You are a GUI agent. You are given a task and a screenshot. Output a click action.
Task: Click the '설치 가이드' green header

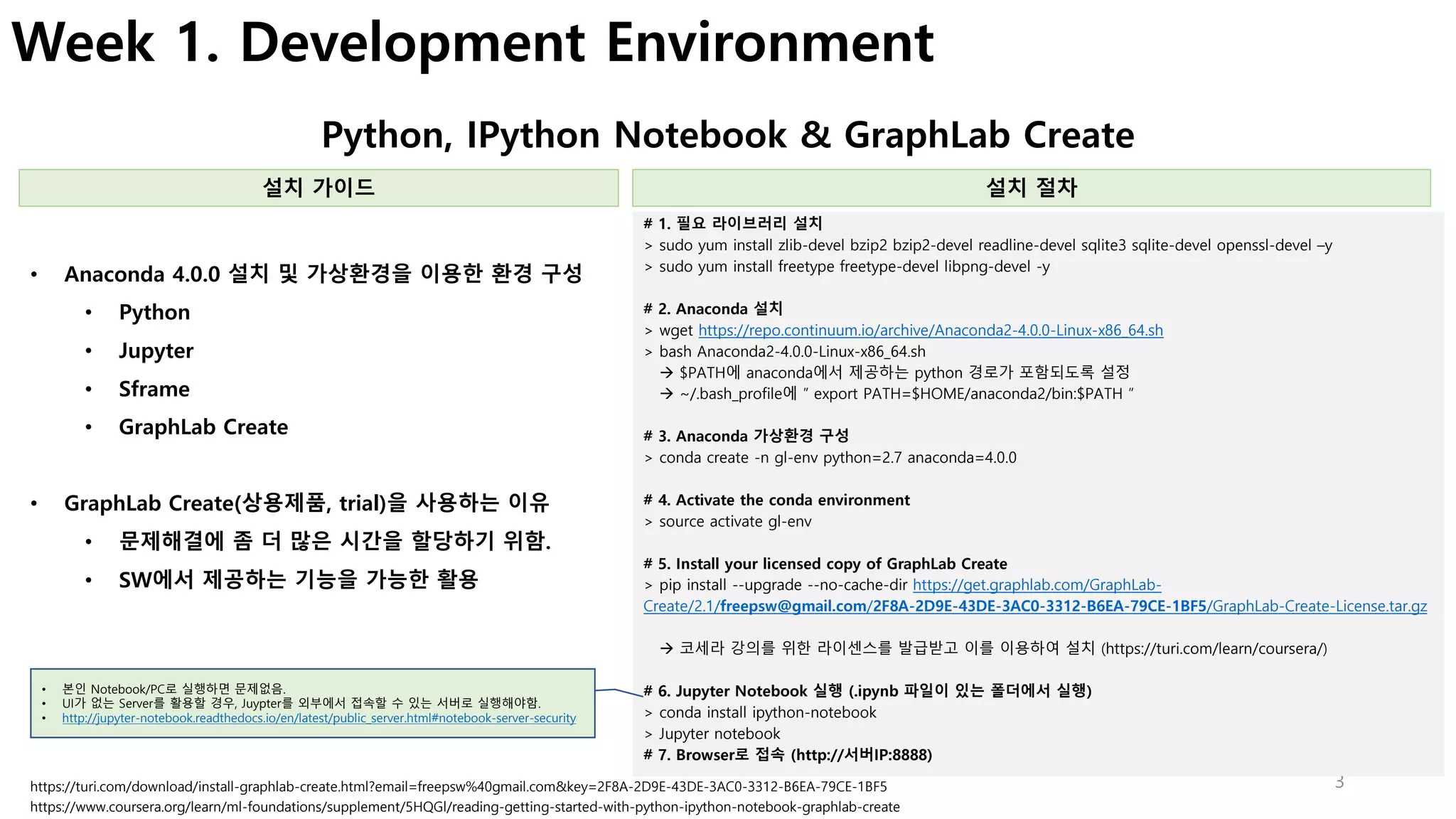click(x=318, y=188)
